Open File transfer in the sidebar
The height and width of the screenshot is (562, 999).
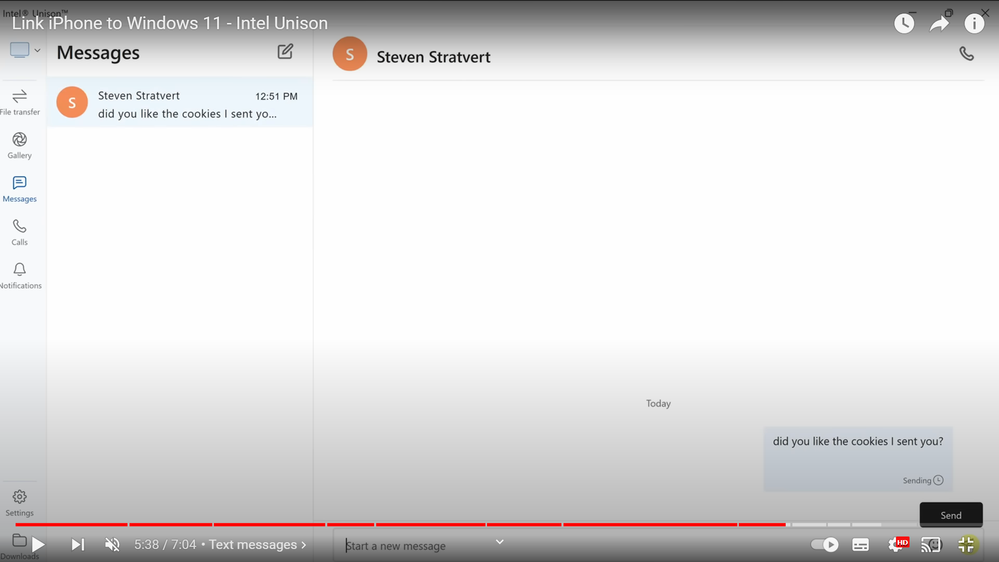tap(19, 102)
